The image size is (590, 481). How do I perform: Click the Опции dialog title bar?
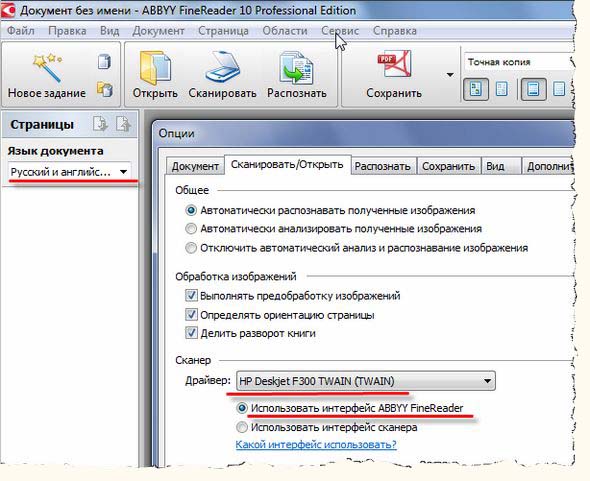[x=363, y=133]
